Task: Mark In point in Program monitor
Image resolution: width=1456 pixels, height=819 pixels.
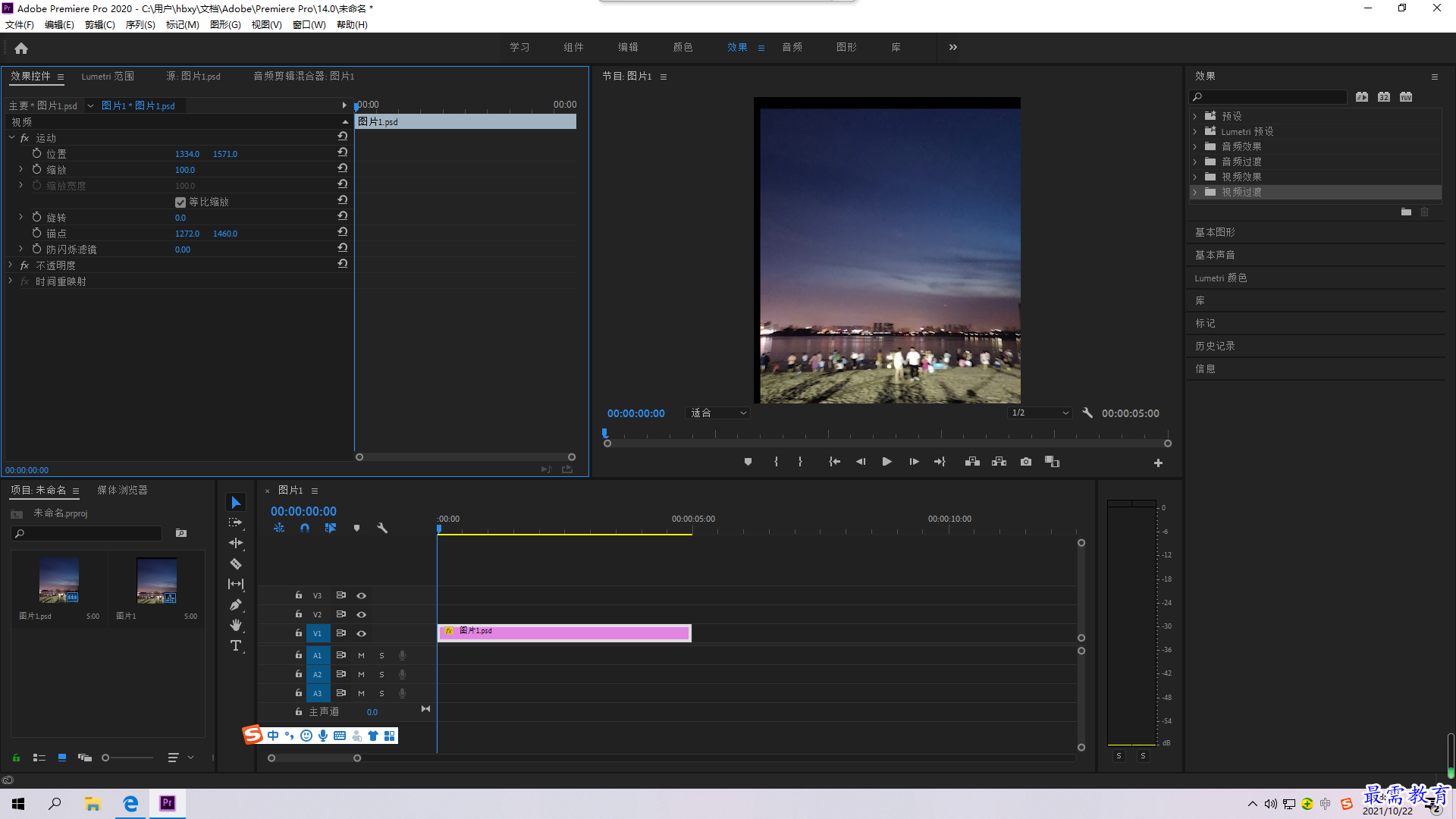Action: click(776, 462)
